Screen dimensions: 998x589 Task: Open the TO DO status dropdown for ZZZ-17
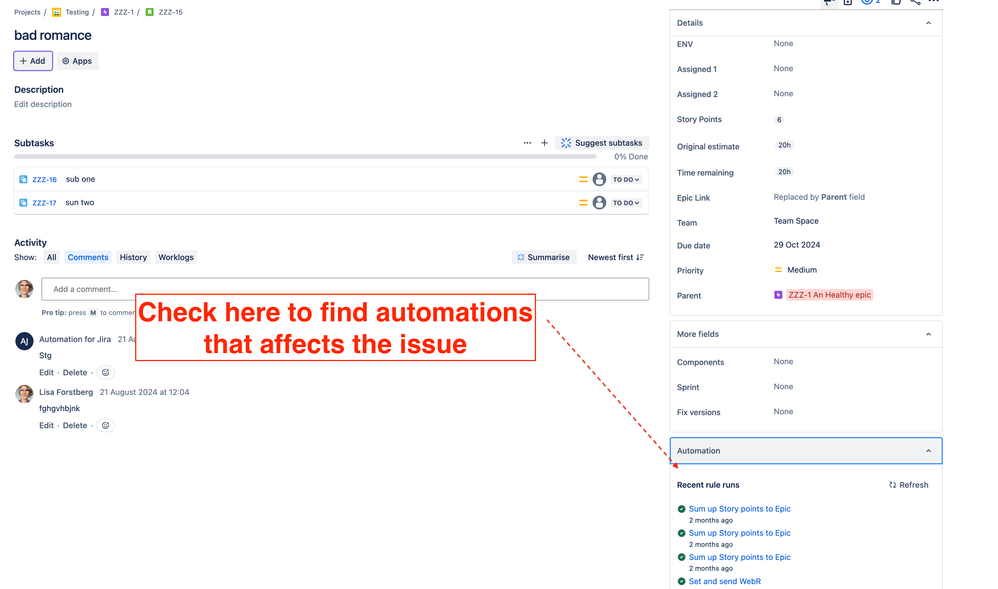626,202
